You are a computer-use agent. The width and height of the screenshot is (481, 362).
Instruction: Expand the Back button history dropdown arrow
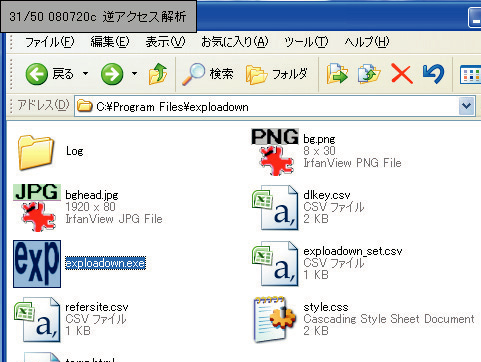pos(86,73)
